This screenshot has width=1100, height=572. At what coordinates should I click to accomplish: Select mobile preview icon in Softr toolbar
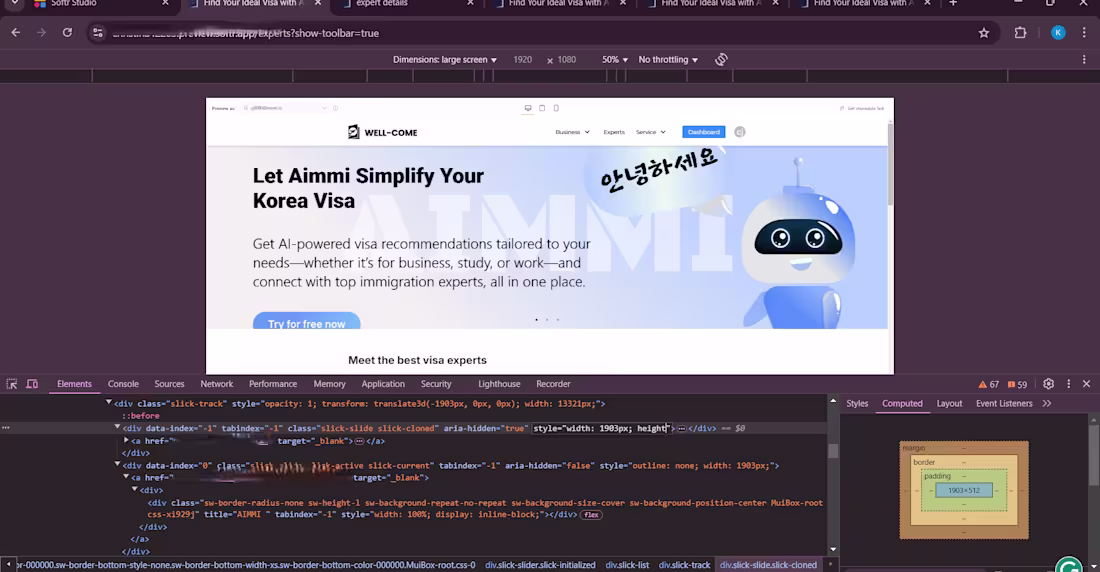click(x=556, y=108)
